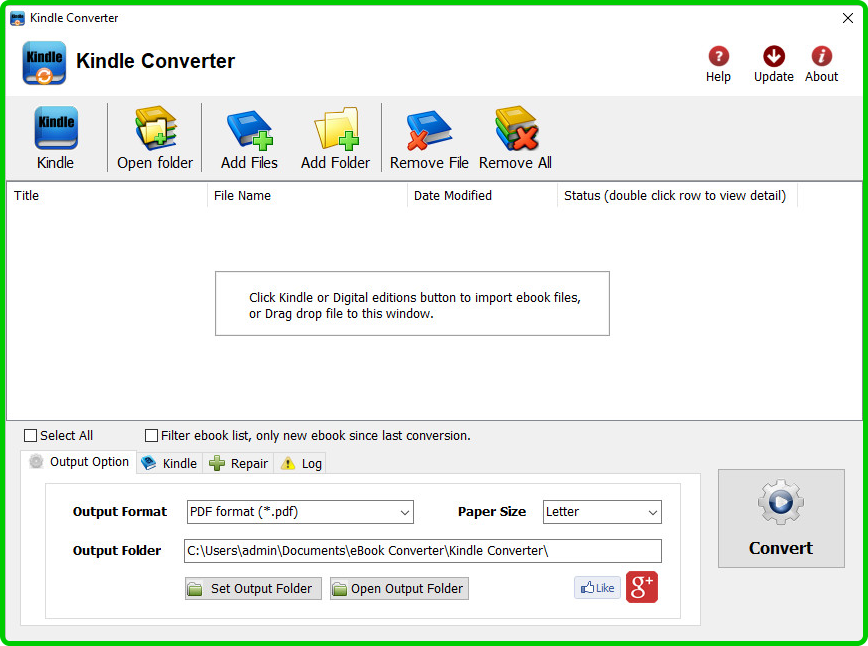Add ebook files with Add Files
868x646 pixels.
tap(249, 137)
